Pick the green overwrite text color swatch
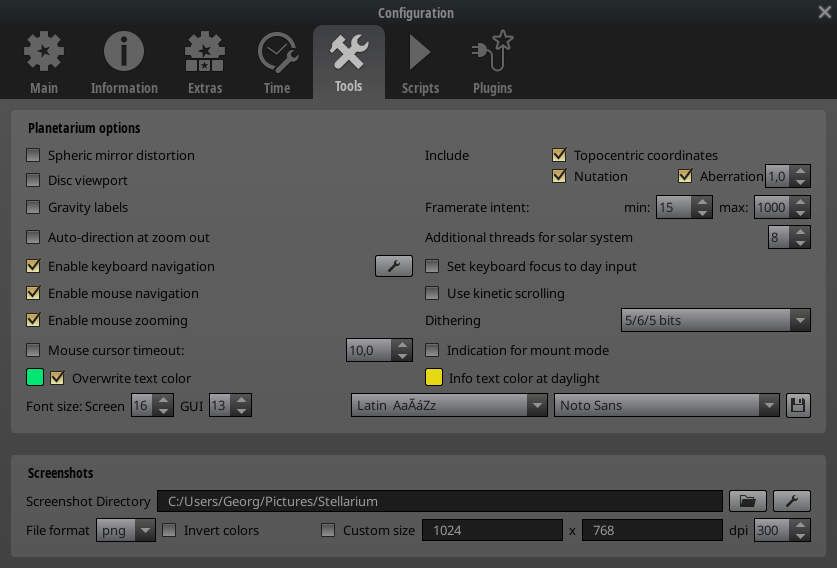Screen dimensions: 837x568 click(35, 378)
